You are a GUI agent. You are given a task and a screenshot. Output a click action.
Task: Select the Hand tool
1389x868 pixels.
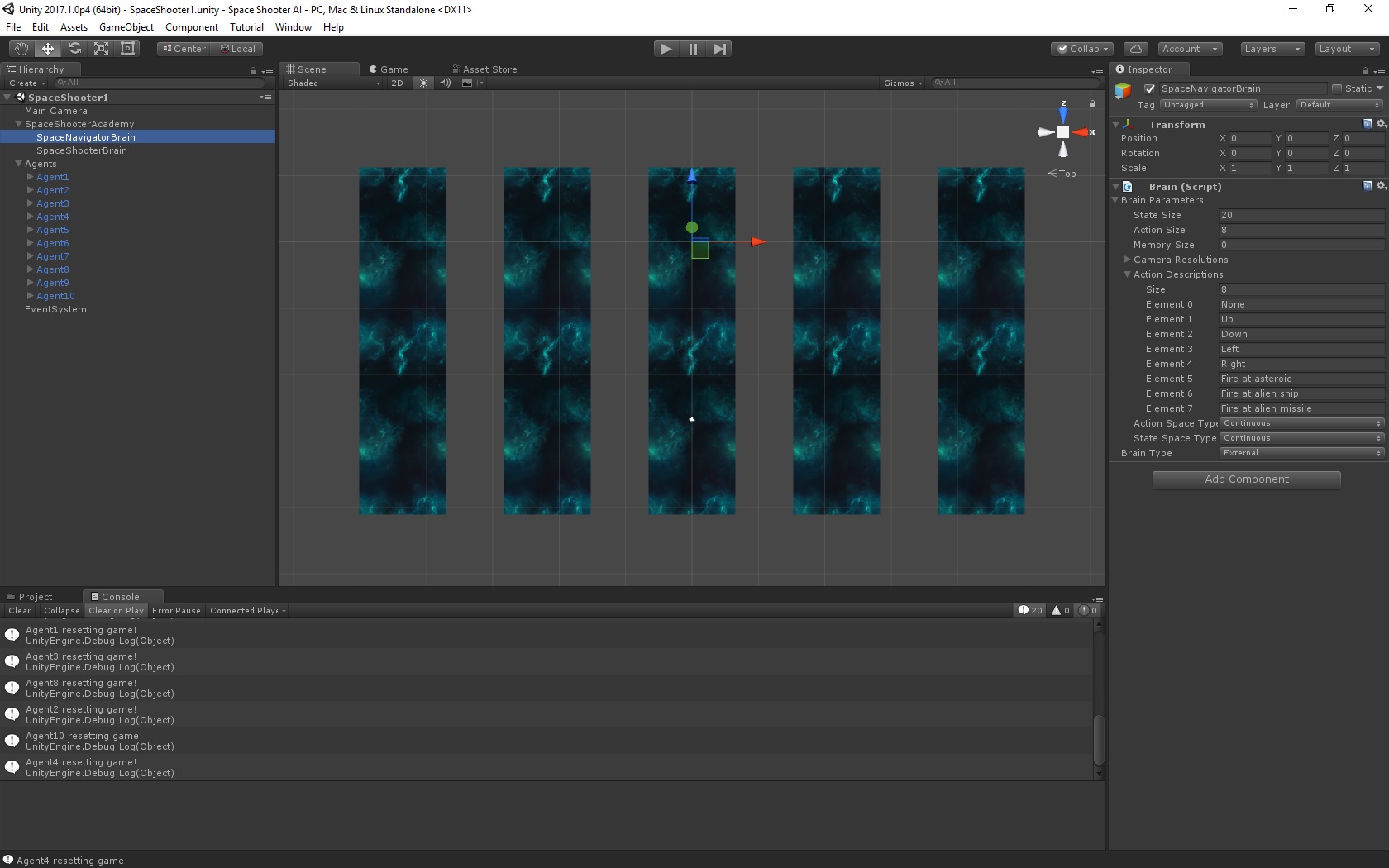click(21, 49)
